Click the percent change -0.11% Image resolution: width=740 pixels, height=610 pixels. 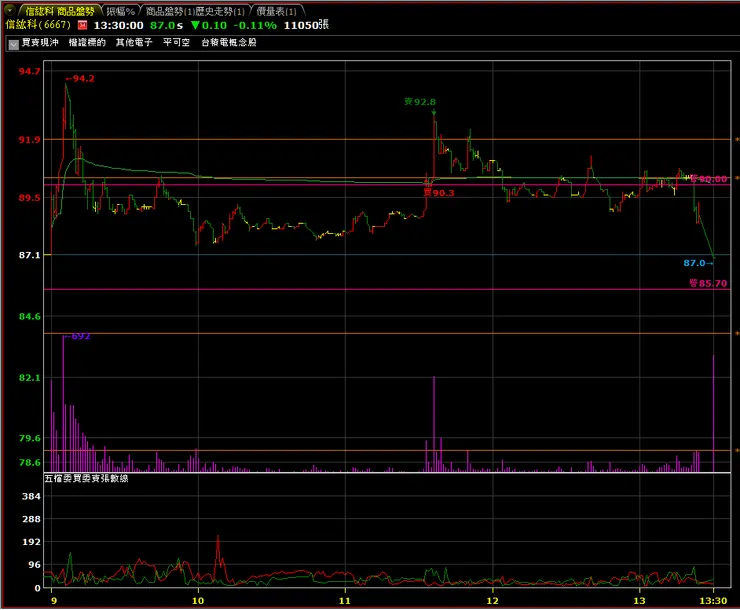255,25
